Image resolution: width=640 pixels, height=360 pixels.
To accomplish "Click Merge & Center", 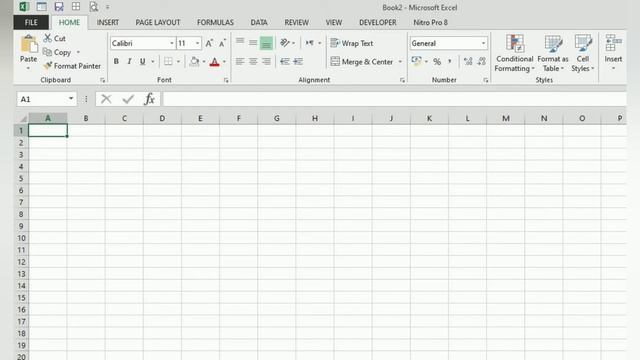I will click(362, 62).
